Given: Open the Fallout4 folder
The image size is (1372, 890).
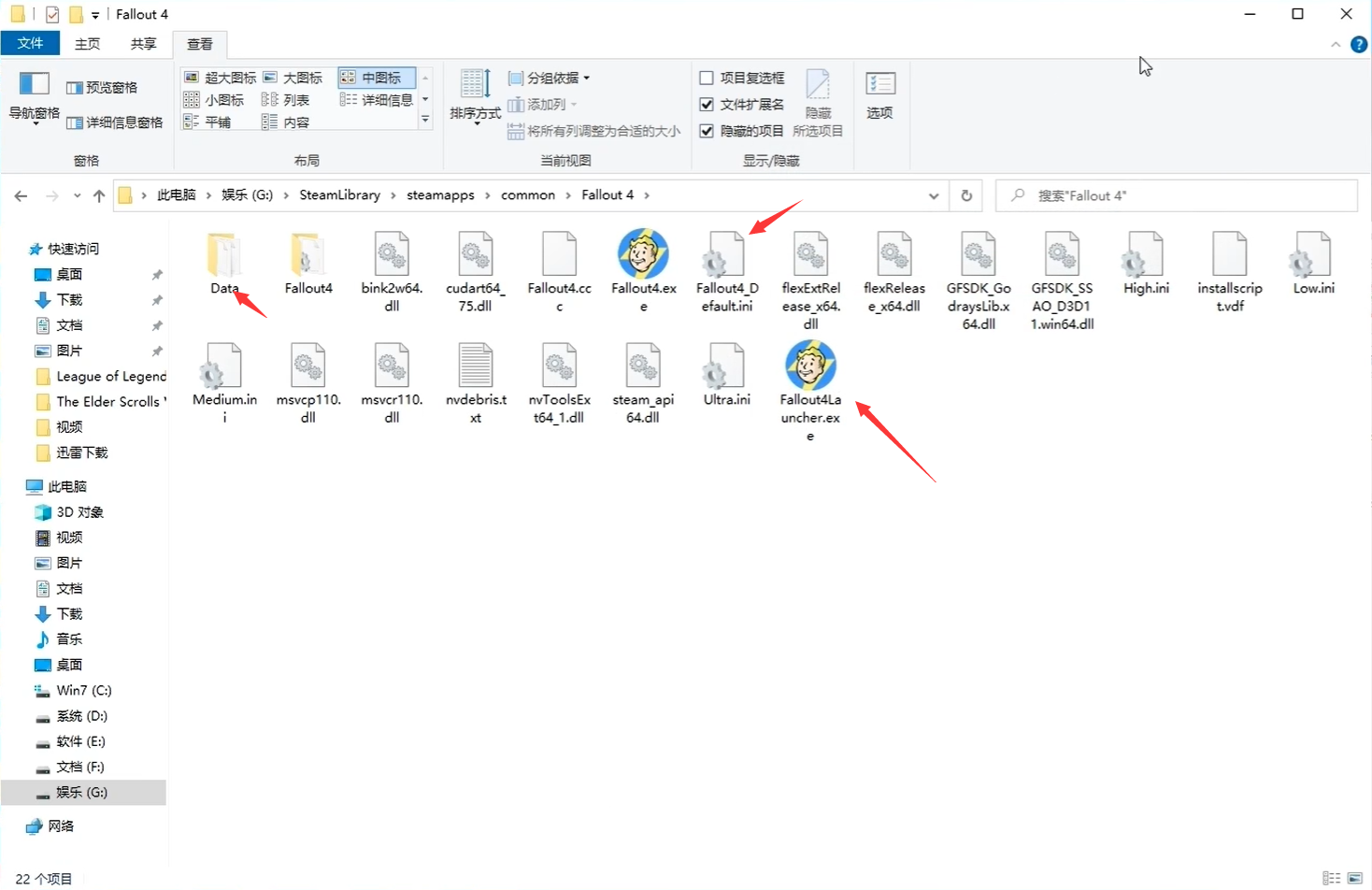Looking at the screenshot, I should coord(308,263).
